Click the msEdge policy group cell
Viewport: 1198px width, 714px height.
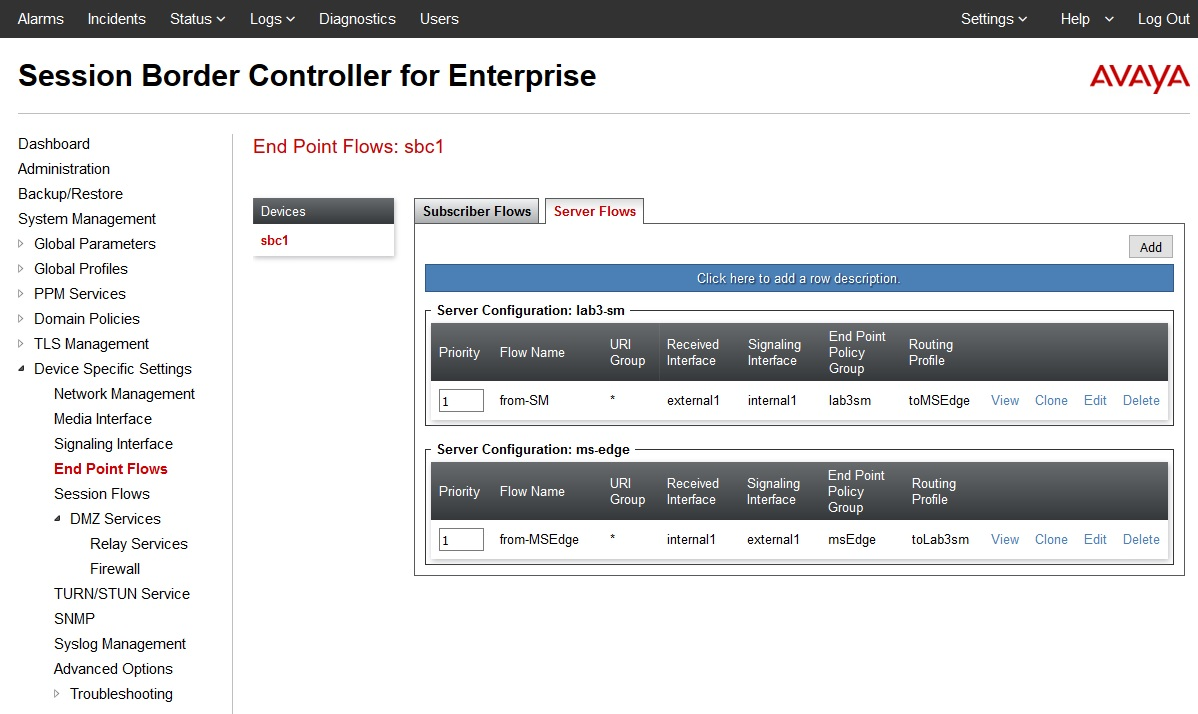[x=852, y=539]
